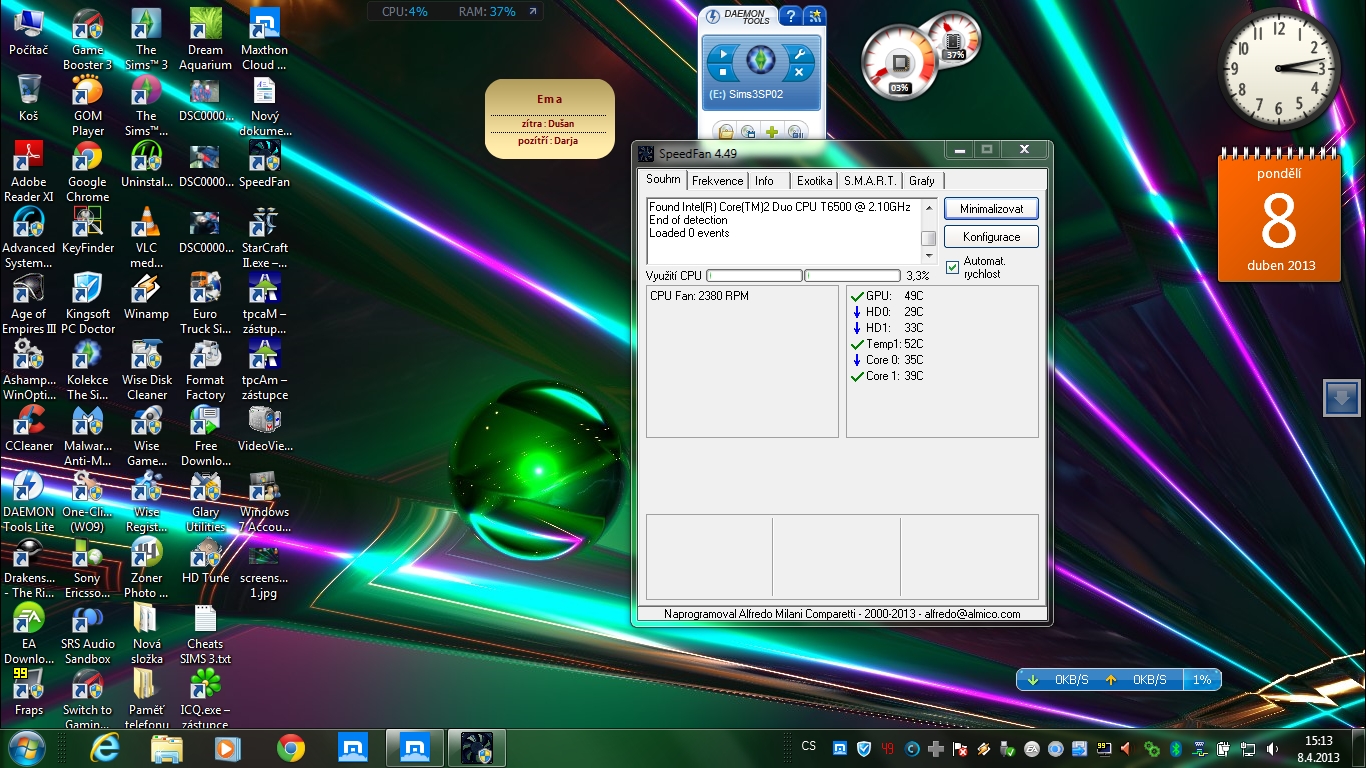1366x768 pixels.
Task: Switch to the Frekvence tab
Action: pyautogui.click(x=717, y=181)
